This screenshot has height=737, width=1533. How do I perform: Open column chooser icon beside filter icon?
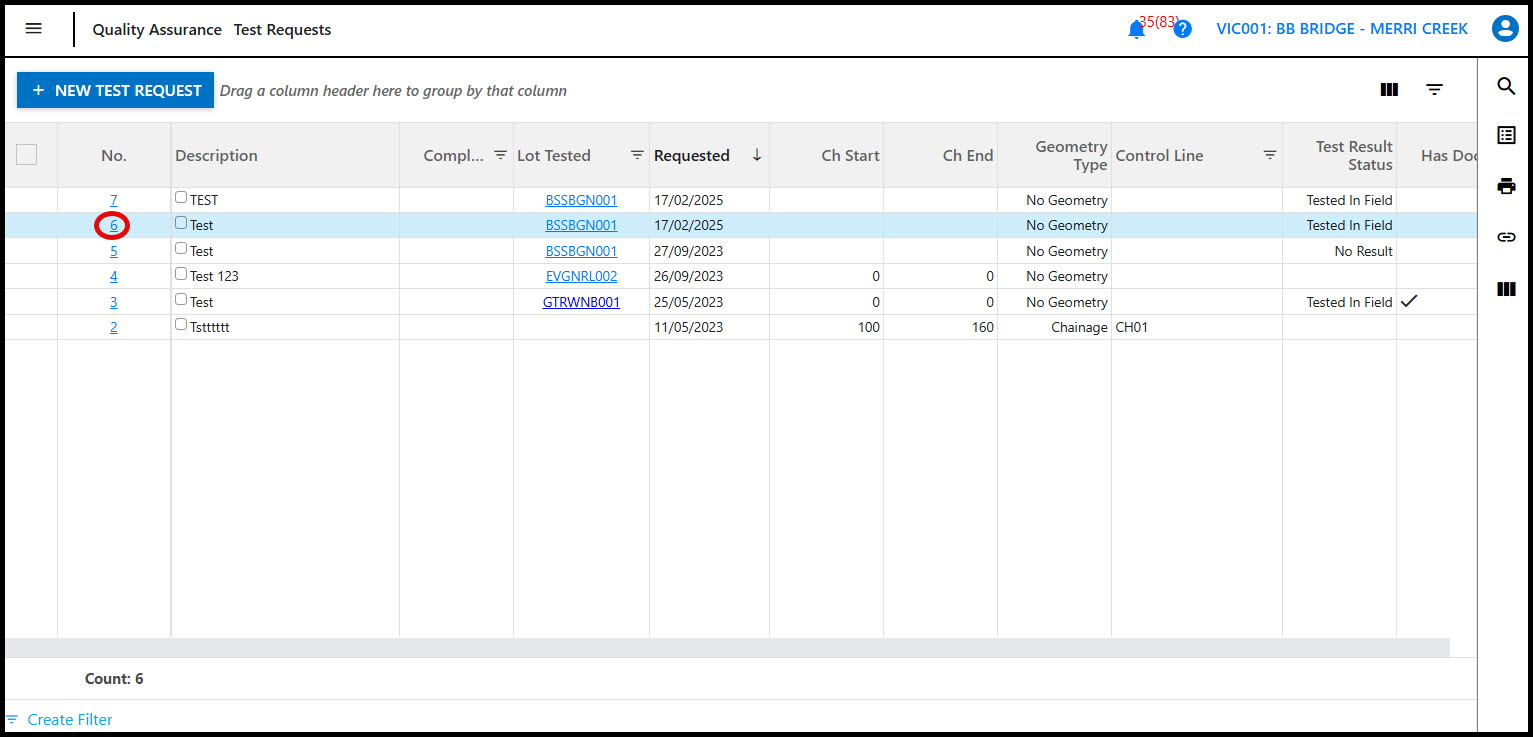click(1389, 90)
